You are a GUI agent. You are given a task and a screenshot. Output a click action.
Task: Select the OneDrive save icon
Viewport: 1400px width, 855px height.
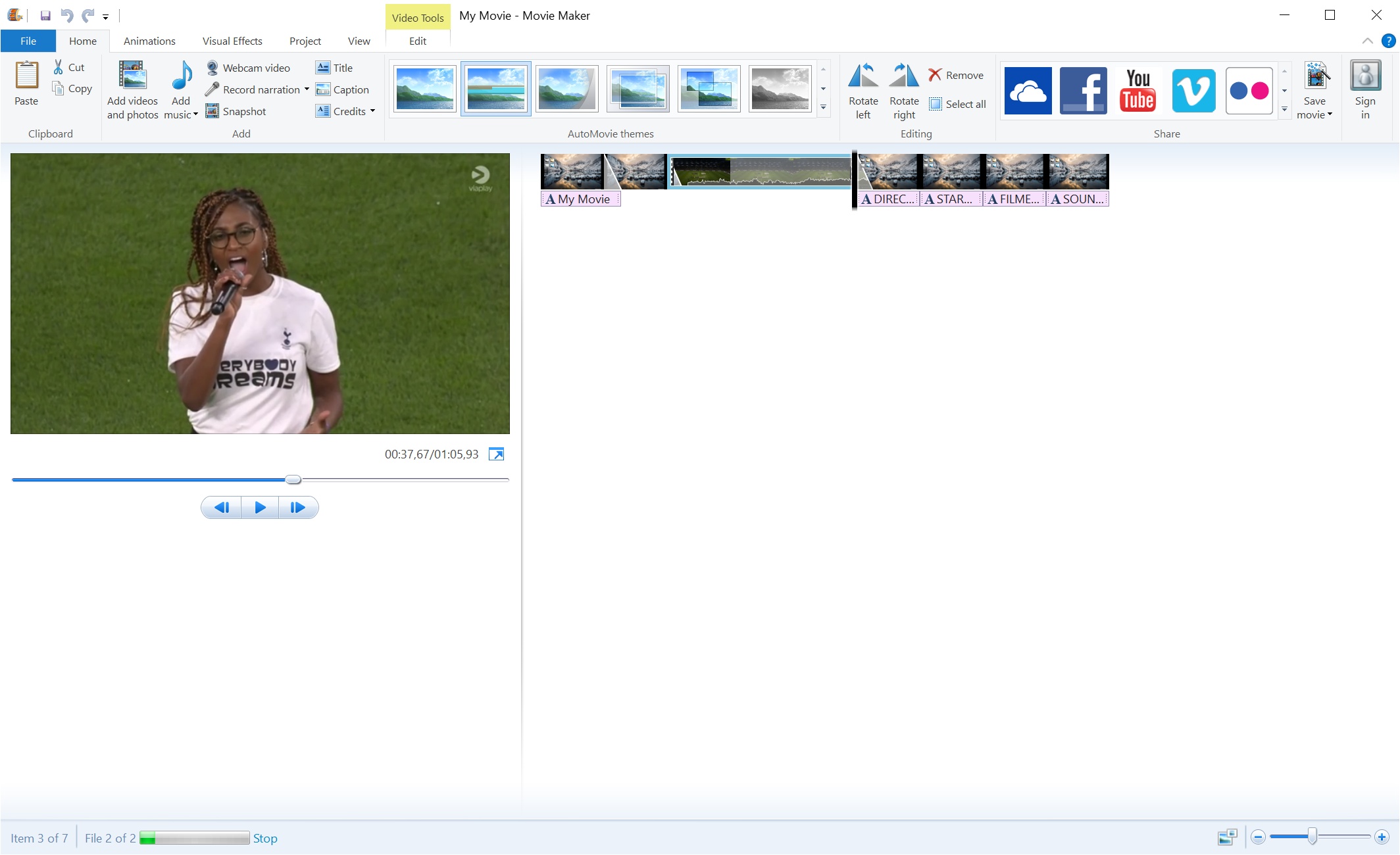[1027, 89]
